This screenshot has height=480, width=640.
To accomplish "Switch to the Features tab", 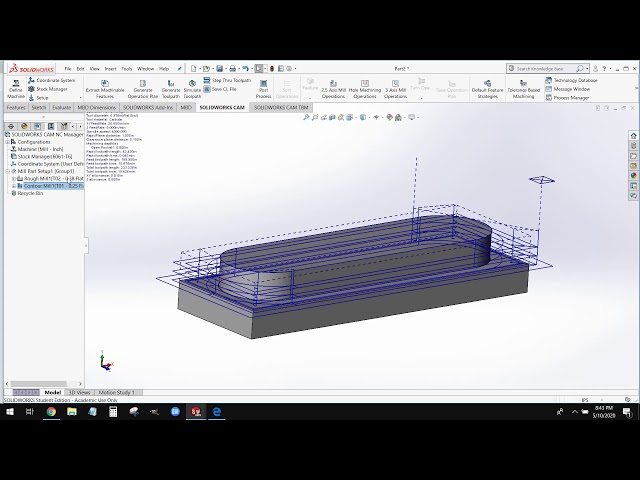I will (x=16, y=107).
